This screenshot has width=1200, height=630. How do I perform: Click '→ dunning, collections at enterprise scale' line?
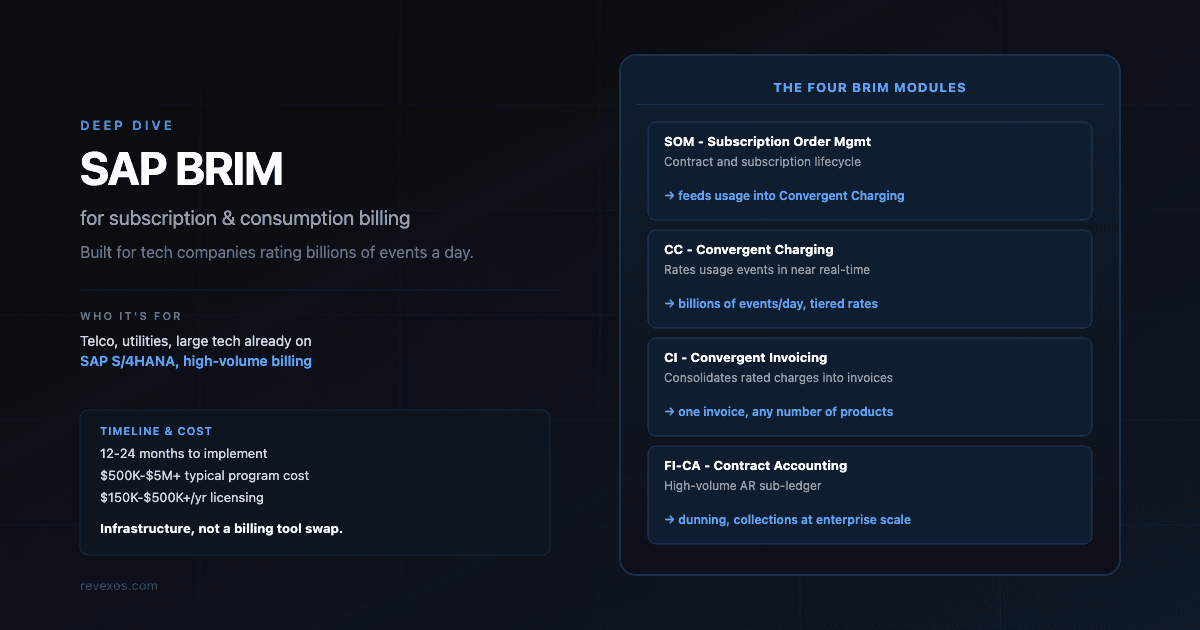pos(787,520)
